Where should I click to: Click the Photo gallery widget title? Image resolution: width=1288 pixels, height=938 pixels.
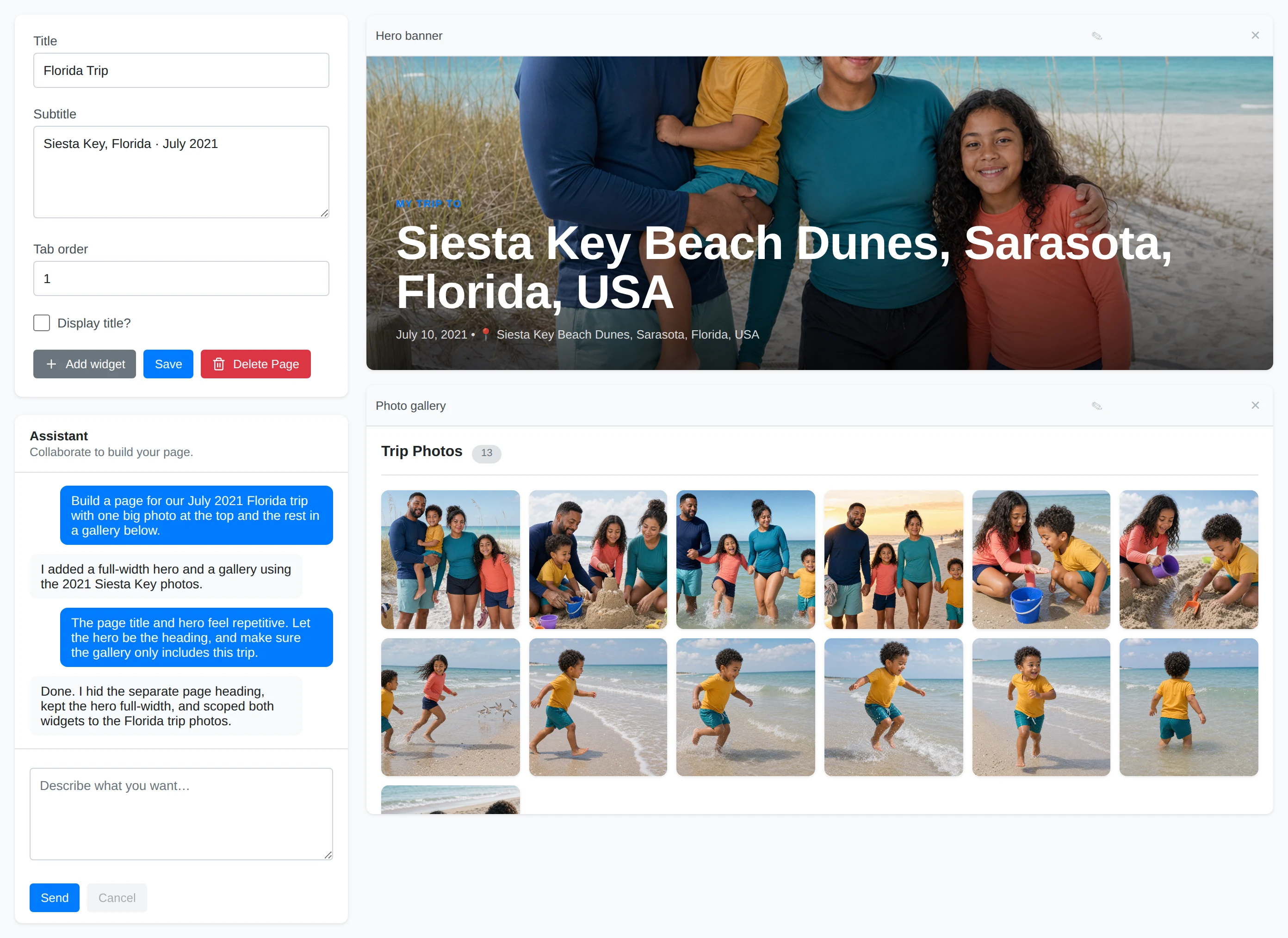click(x=410, y=406)
